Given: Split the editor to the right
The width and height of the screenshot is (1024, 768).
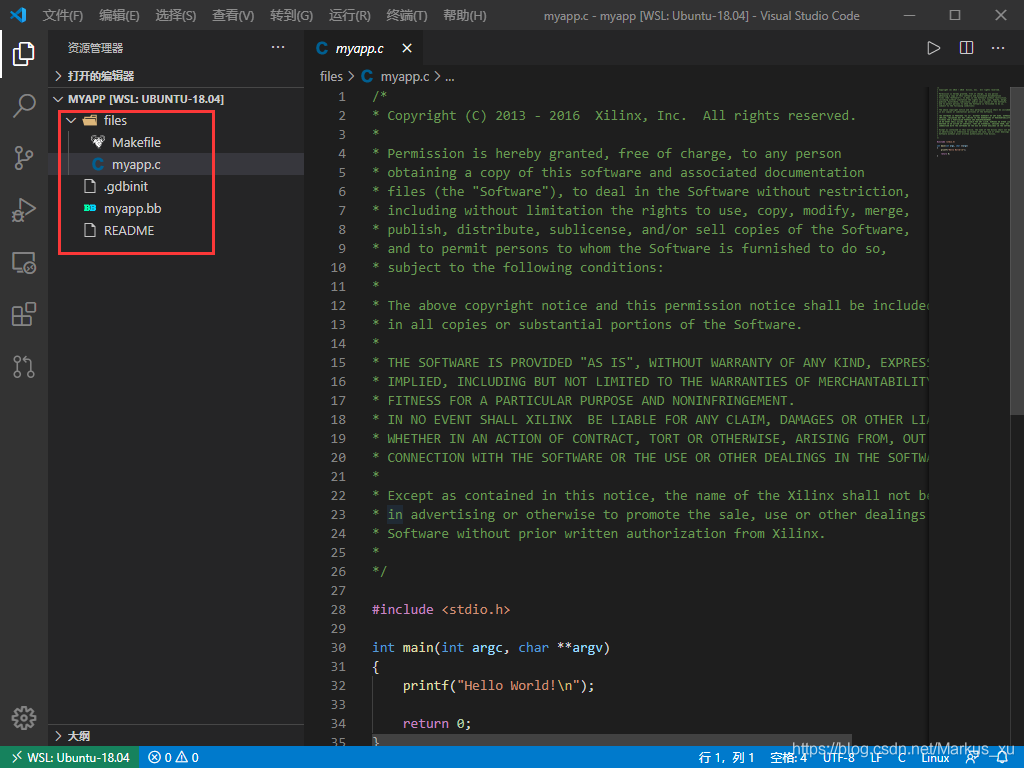Looking at the screenshot, I should 966,48.
